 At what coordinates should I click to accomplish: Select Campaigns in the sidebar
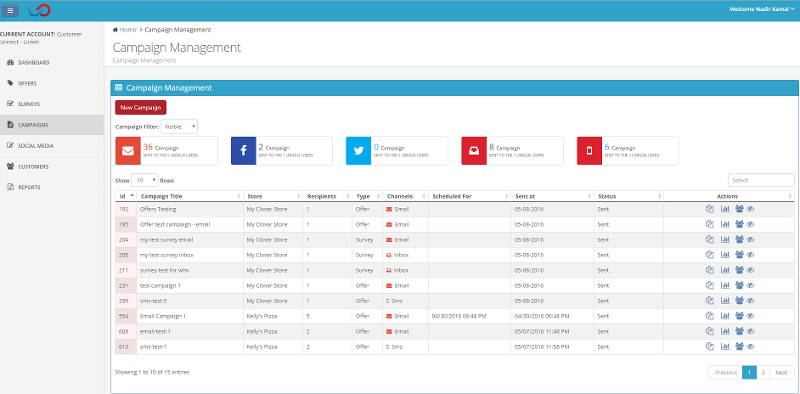52,125
